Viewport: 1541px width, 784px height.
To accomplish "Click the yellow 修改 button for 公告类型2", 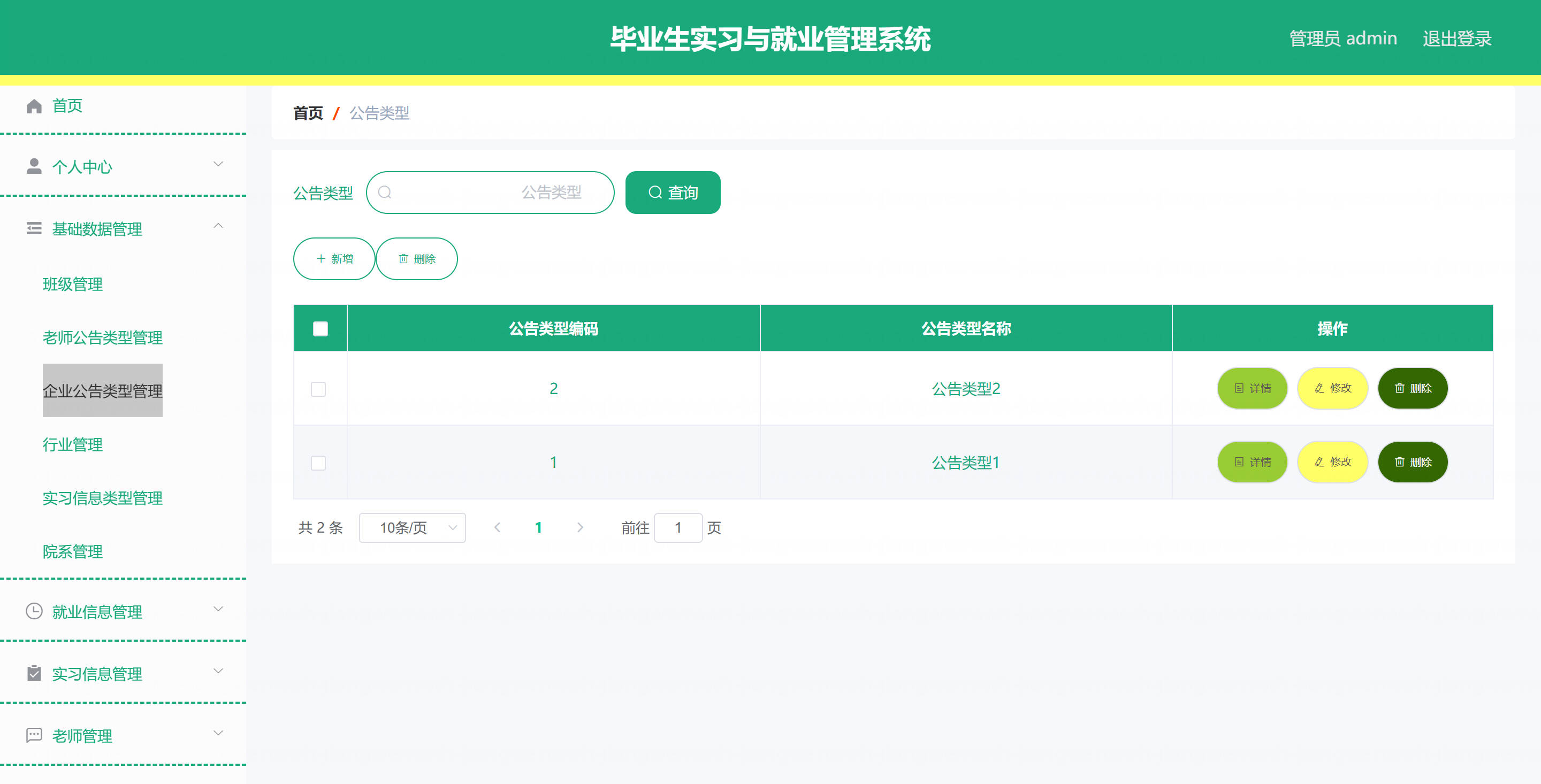I will [x=1332, y=389].
